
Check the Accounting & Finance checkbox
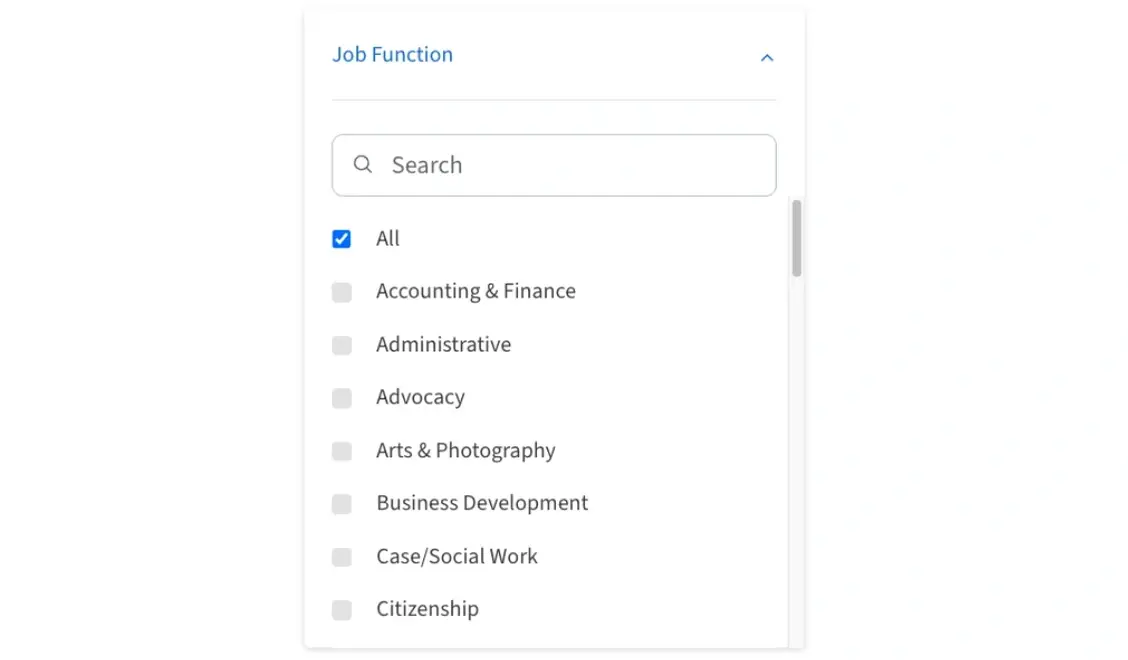pos(342,292)
